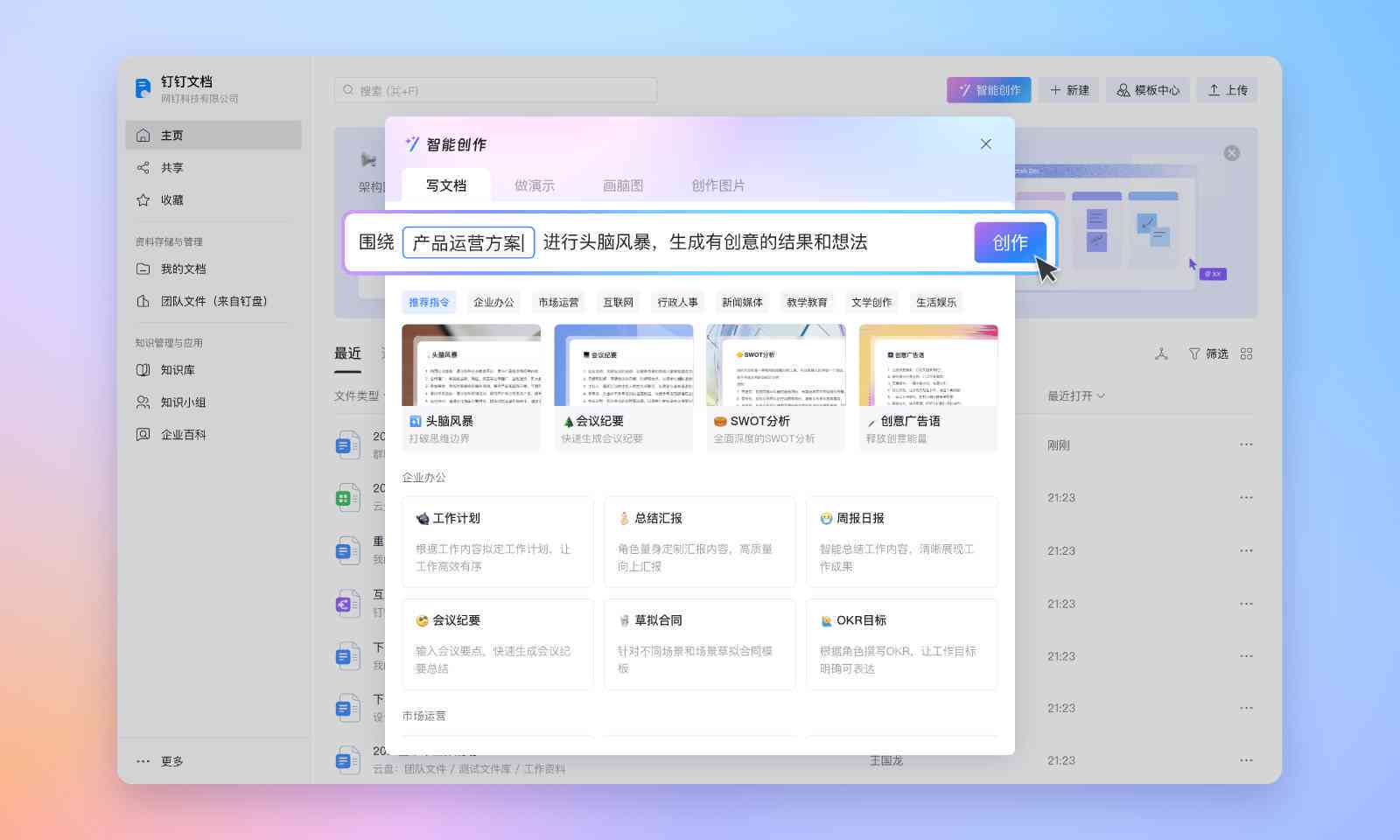
Task: Click the 企业百科 icon
Action: 143,435
